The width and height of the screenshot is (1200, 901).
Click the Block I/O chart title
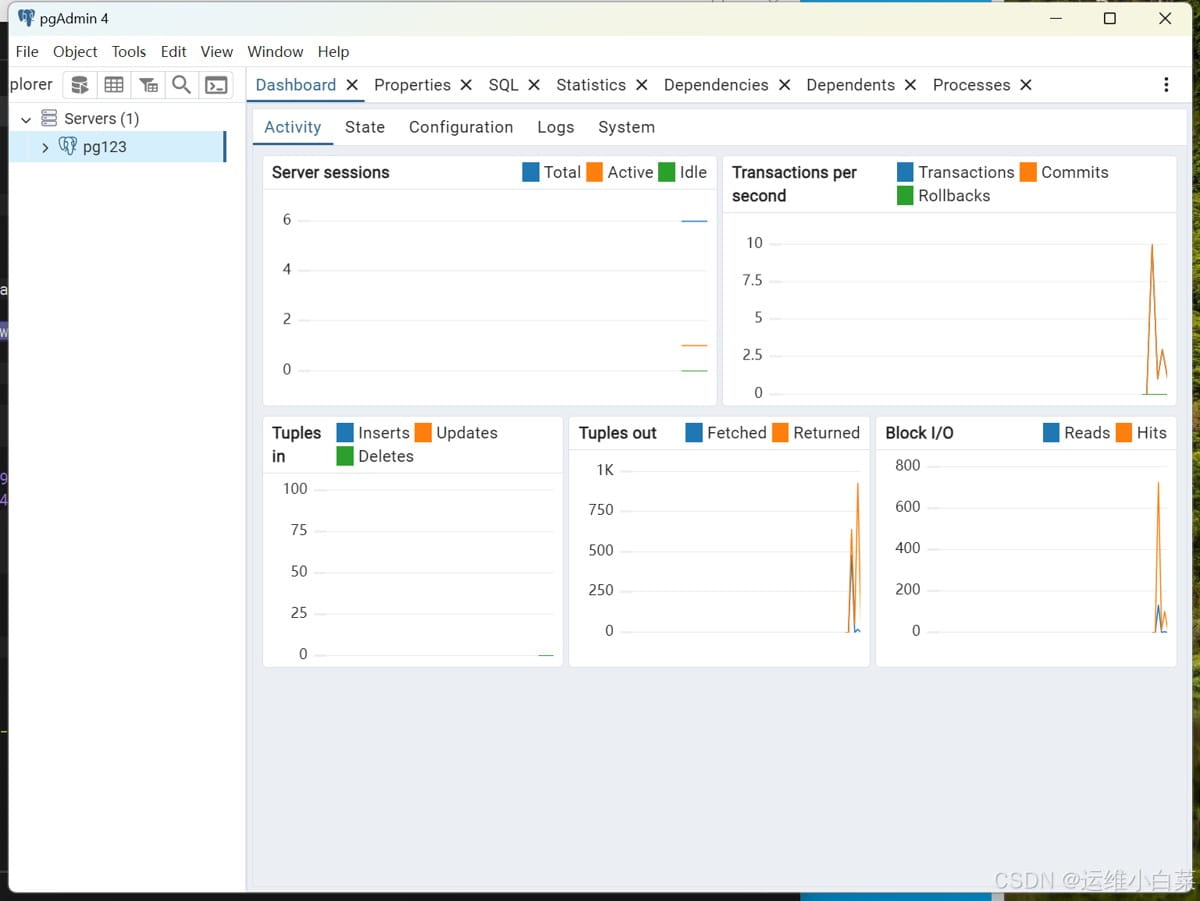click(919, 433)
